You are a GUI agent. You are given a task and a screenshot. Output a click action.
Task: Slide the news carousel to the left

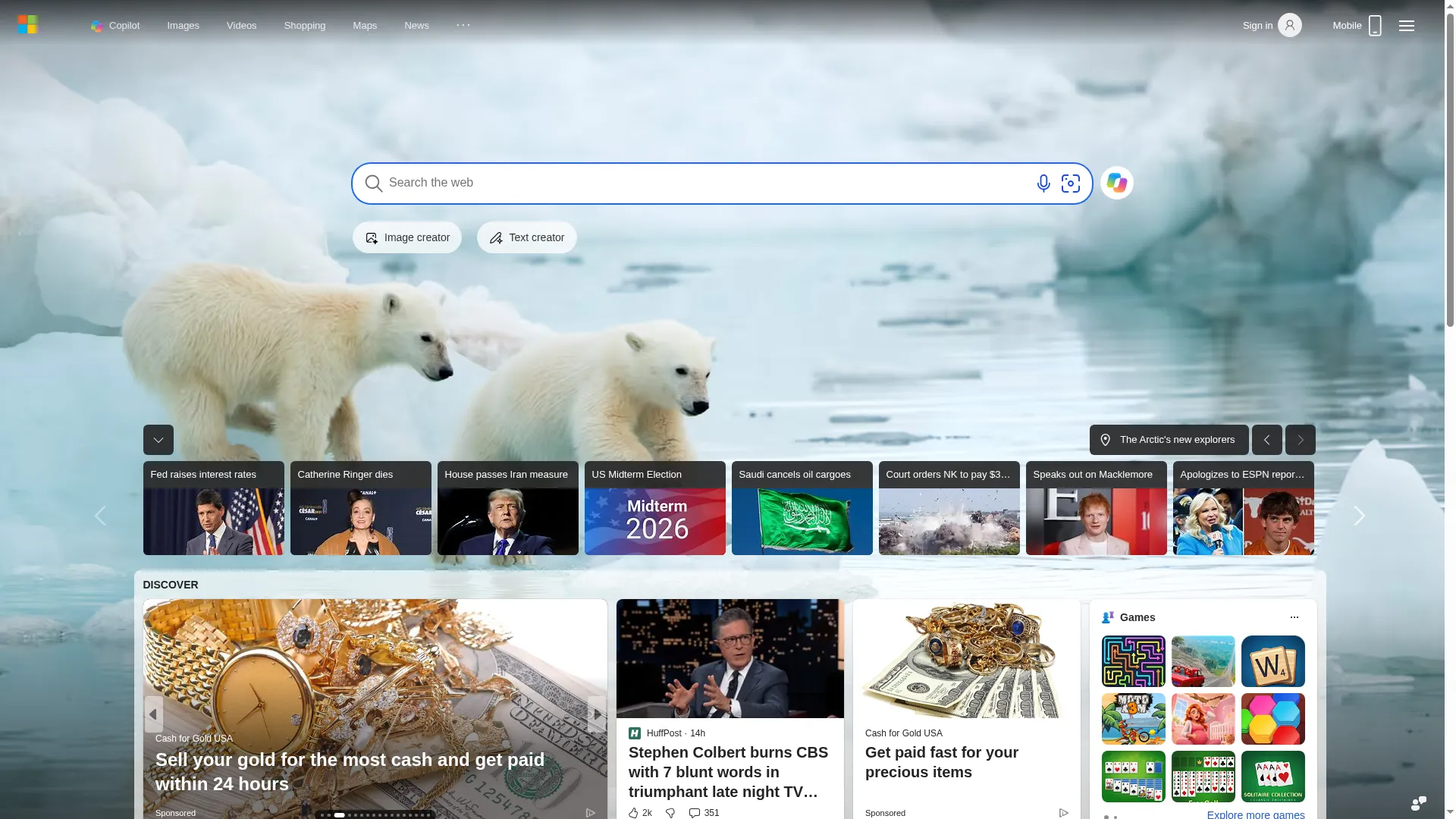[100, 516]
